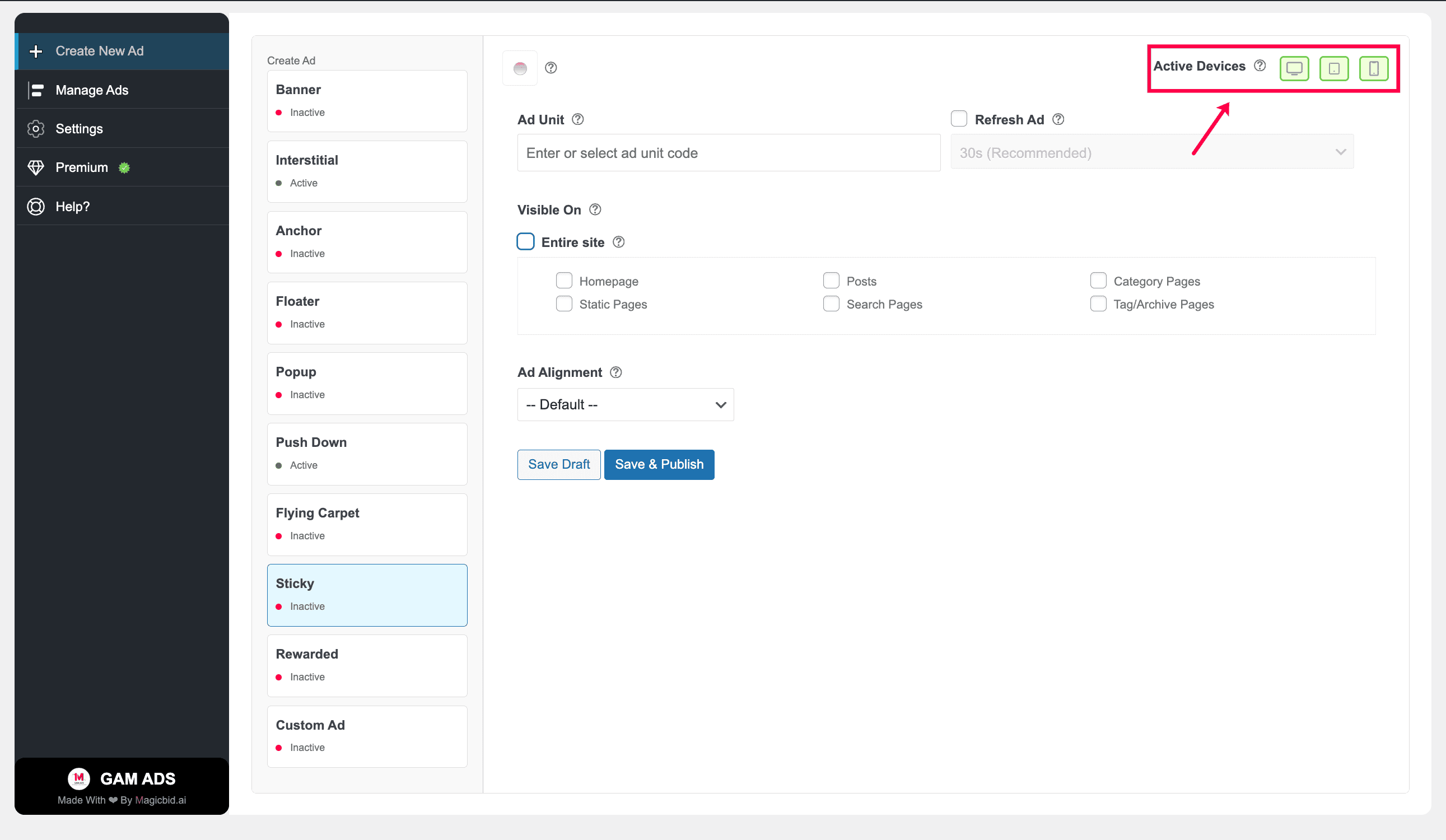
Task: Click the Premium diamond icon
Action: [36, 167]
